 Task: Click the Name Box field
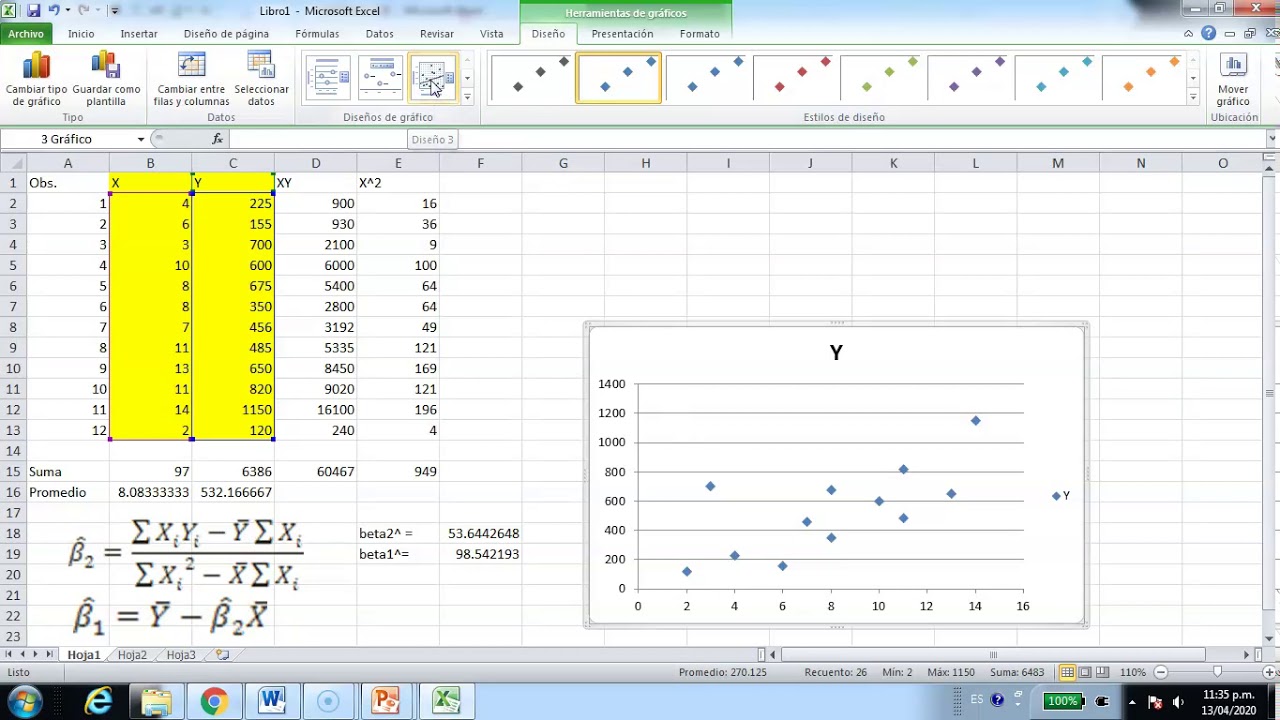[x=67, y=139]
